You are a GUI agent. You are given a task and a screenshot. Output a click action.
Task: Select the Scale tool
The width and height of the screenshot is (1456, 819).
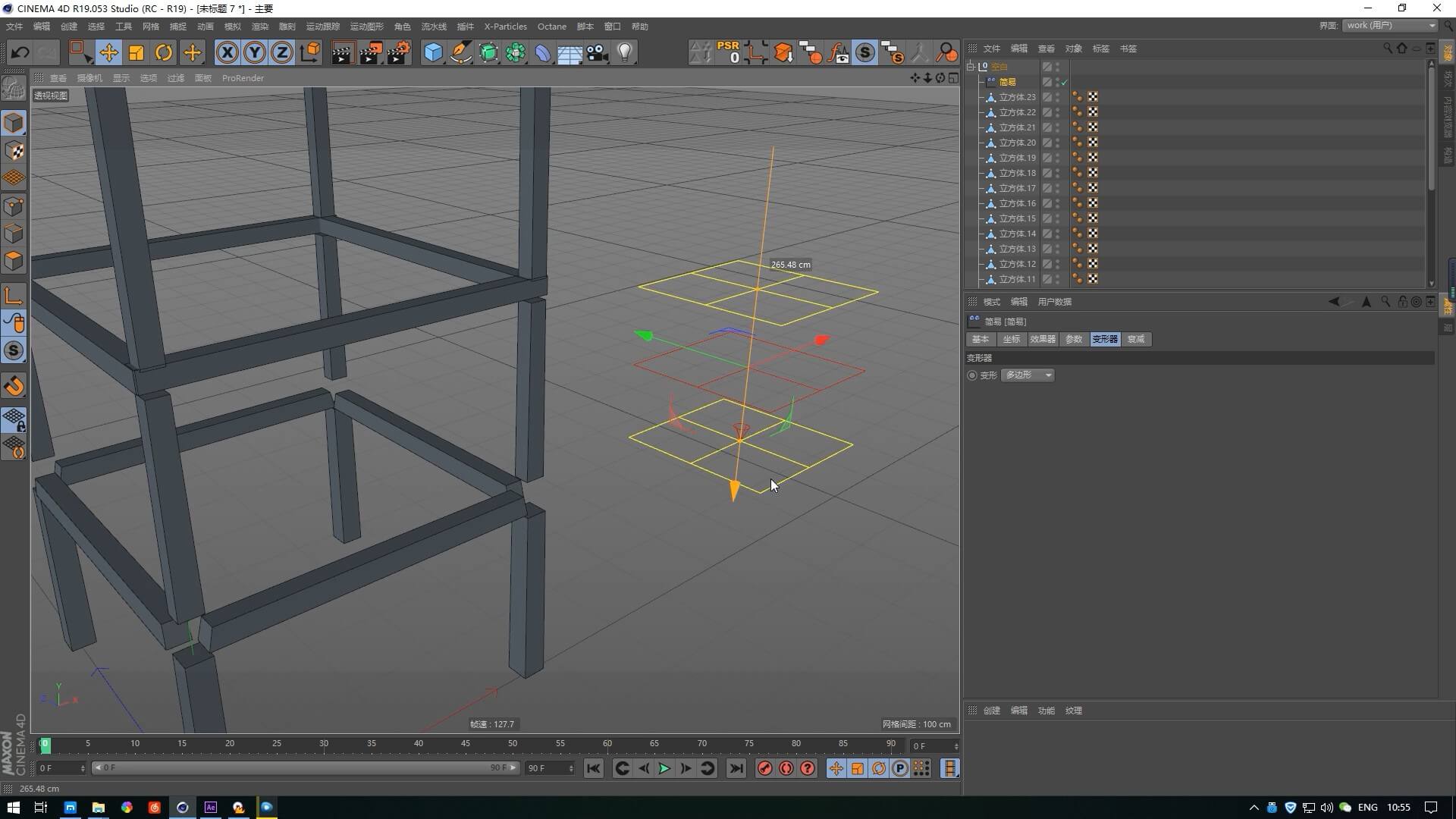pyautogui.click(x=136, y=52)
